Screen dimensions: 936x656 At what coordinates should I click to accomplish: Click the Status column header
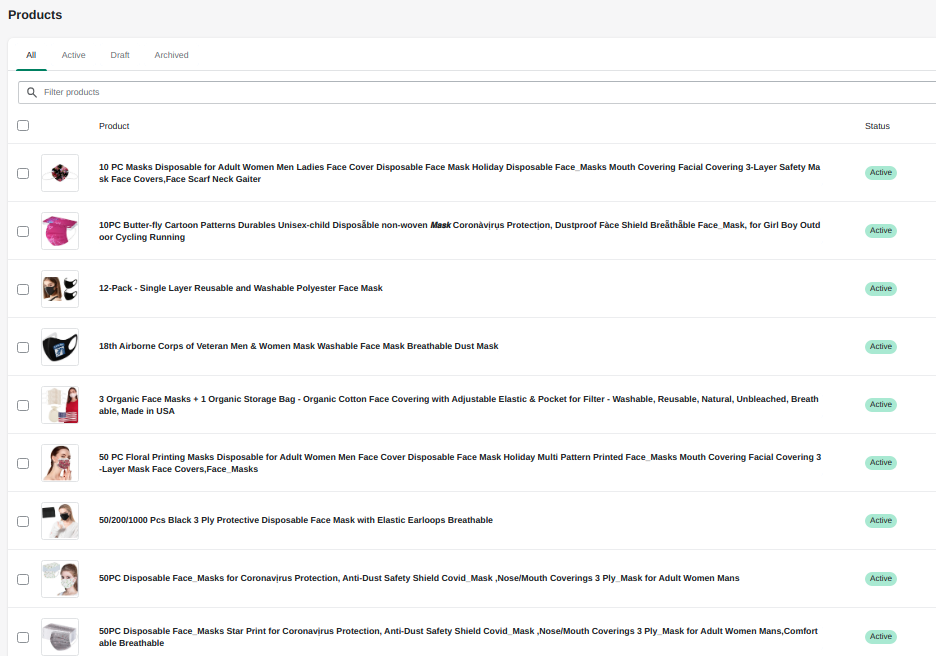coord(877,126)
